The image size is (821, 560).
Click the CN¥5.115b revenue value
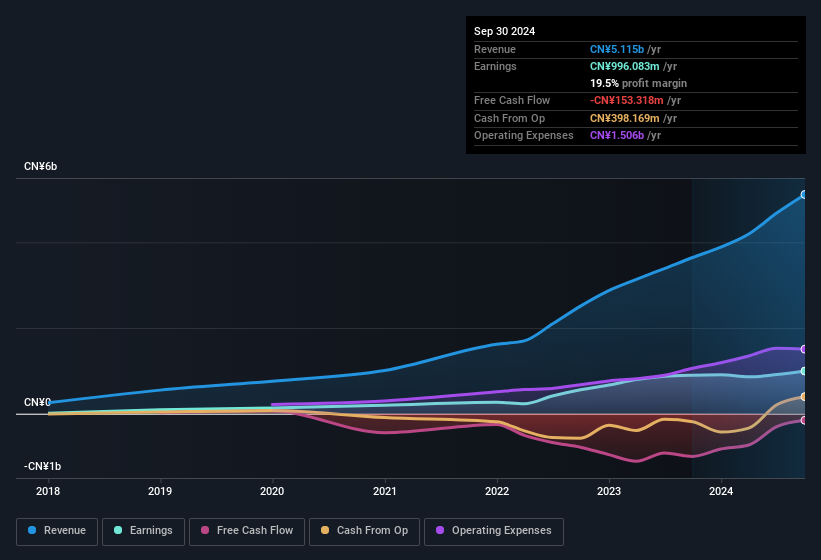(x=617, y=49)
